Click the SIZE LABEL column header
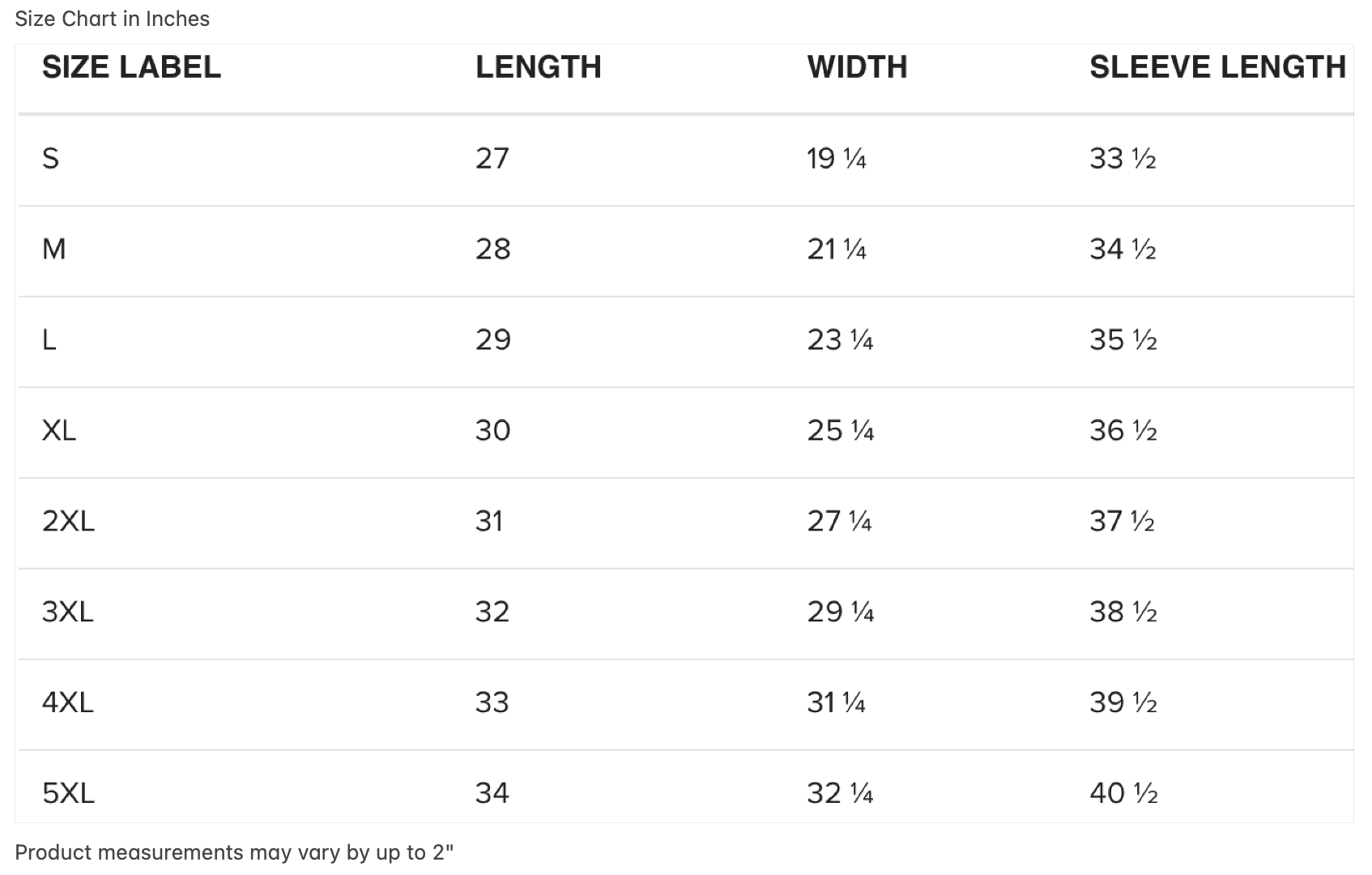Screen dimensions: 1372x875 pos(131,67)
